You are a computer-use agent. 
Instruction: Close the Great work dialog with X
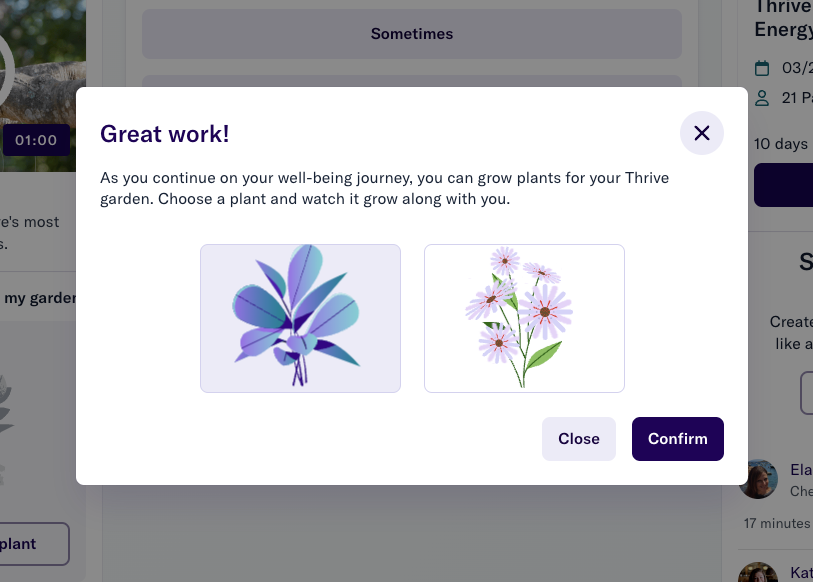[x=702, y=133]
